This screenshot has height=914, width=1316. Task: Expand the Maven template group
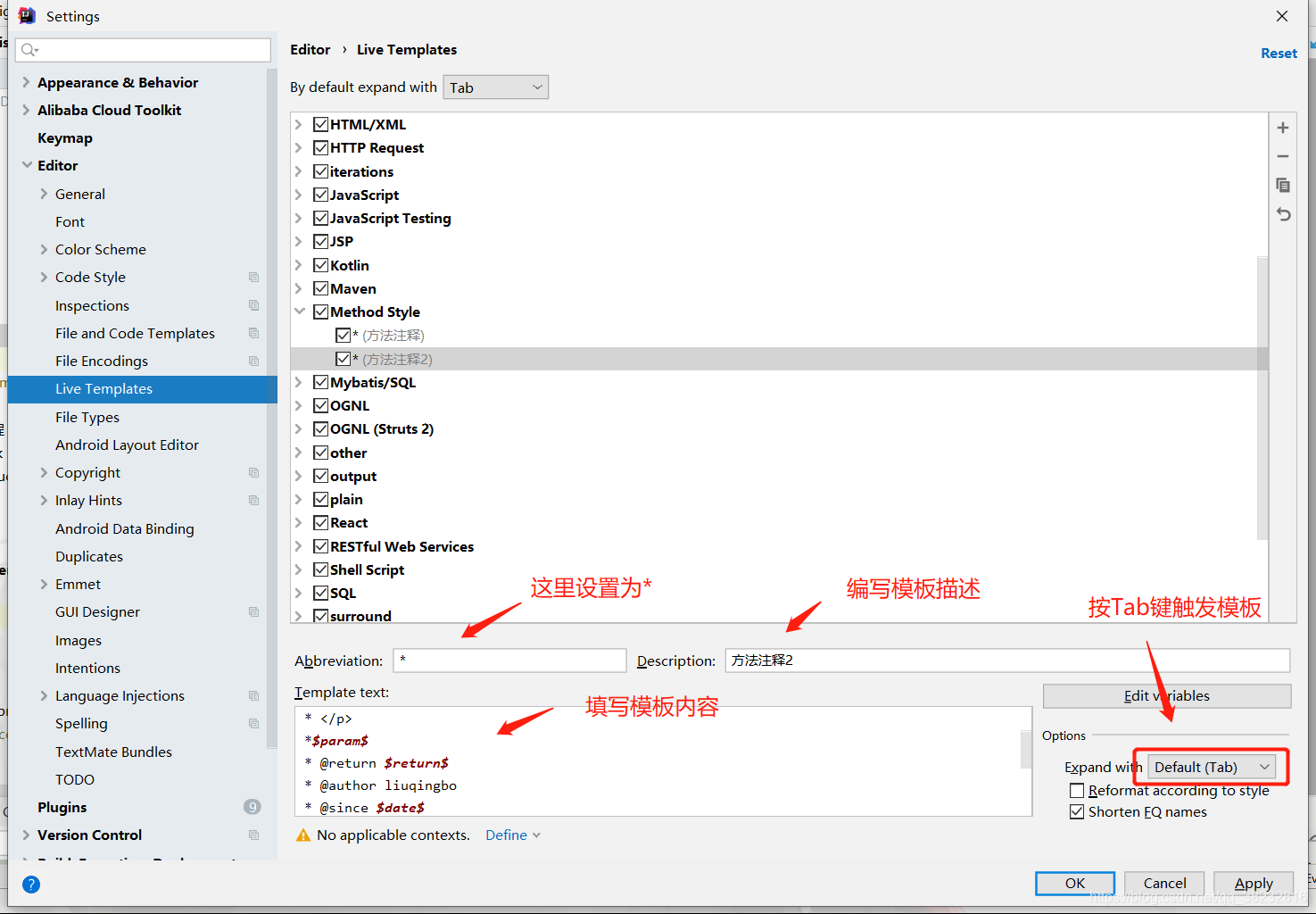300,288
